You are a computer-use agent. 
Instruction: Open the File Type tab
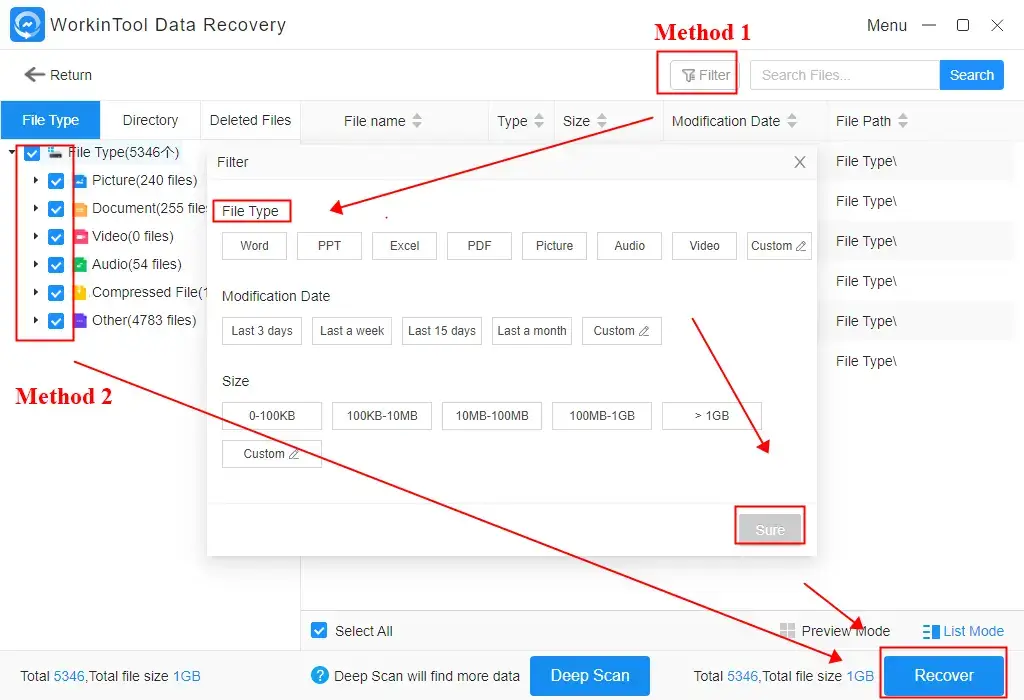pos(50,120)
